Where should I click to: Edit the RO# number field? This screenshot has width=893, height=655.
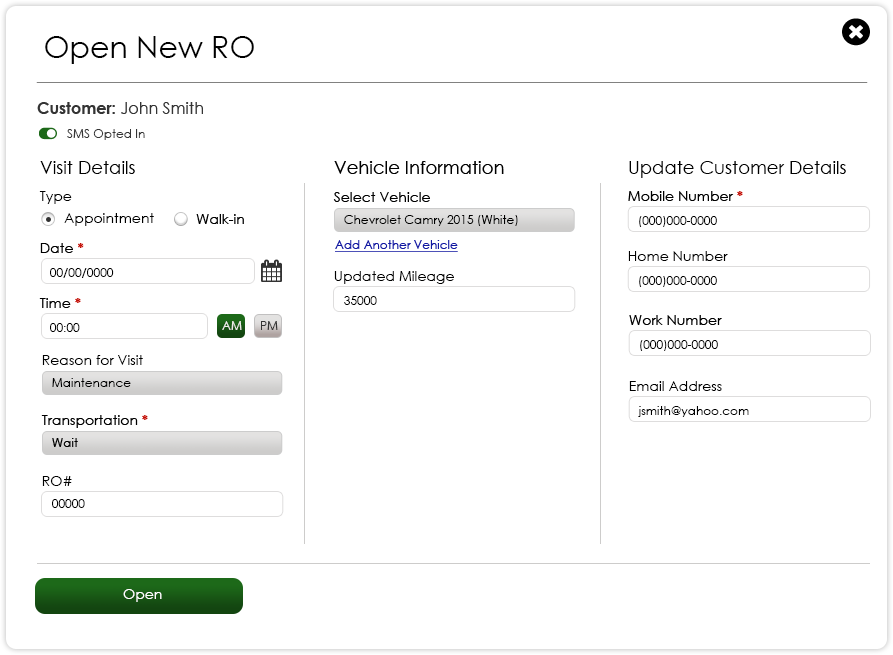pos(162,504)
